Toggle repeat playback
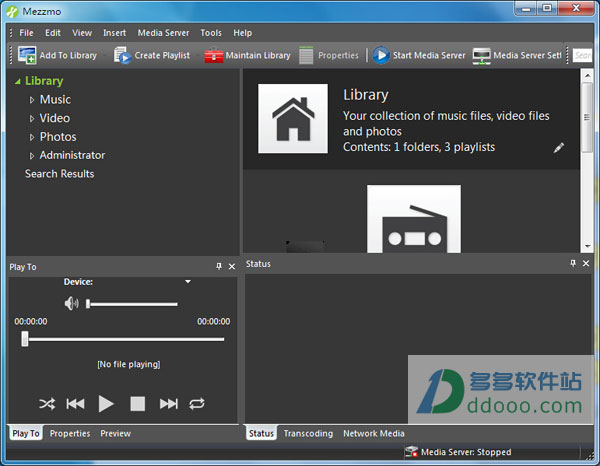Viewport: 600px width, 466px height. click(x=197, y=404)
